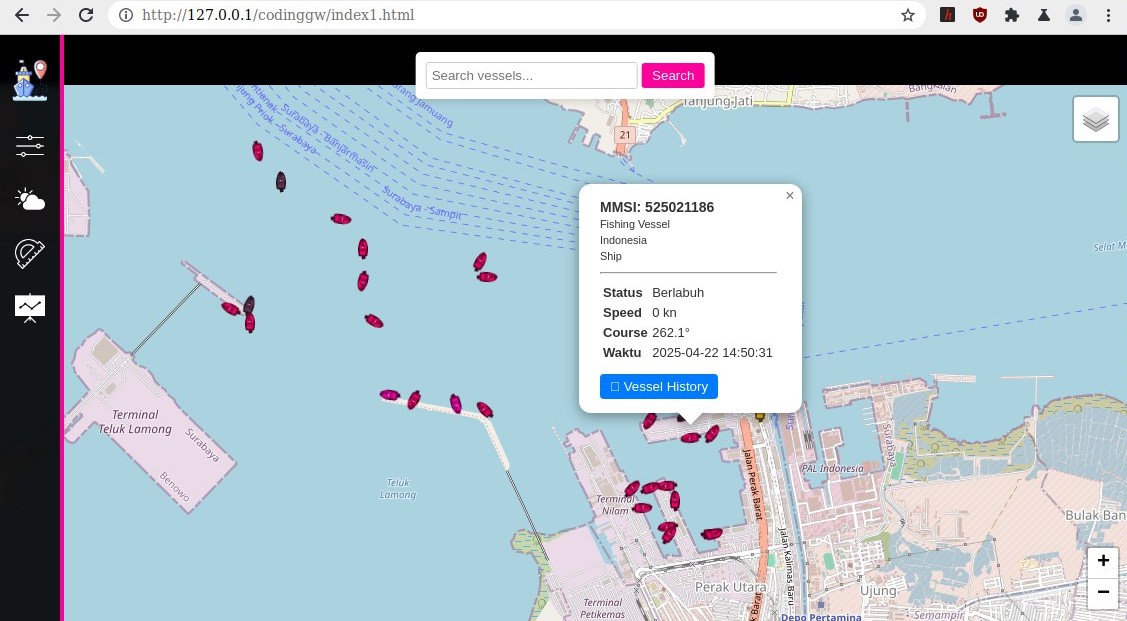This screenshot has height=621, width=1127.
Task: Open the browser profile avatar
Action: pyautogui.click(x=1076, y=15)
